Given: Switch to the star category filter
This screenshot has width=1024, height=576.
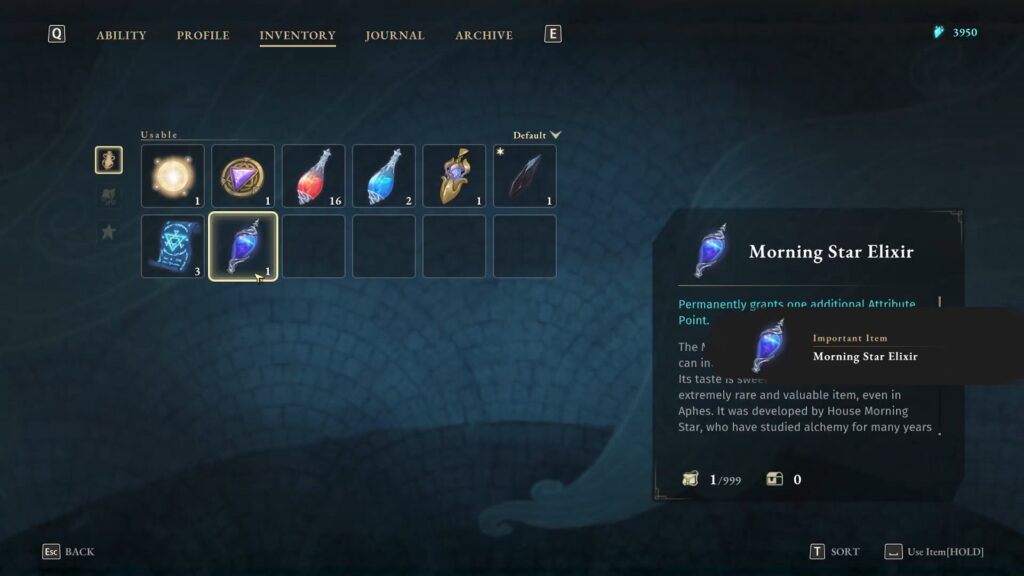Looking at the screenshot, I should coord(108,232).
